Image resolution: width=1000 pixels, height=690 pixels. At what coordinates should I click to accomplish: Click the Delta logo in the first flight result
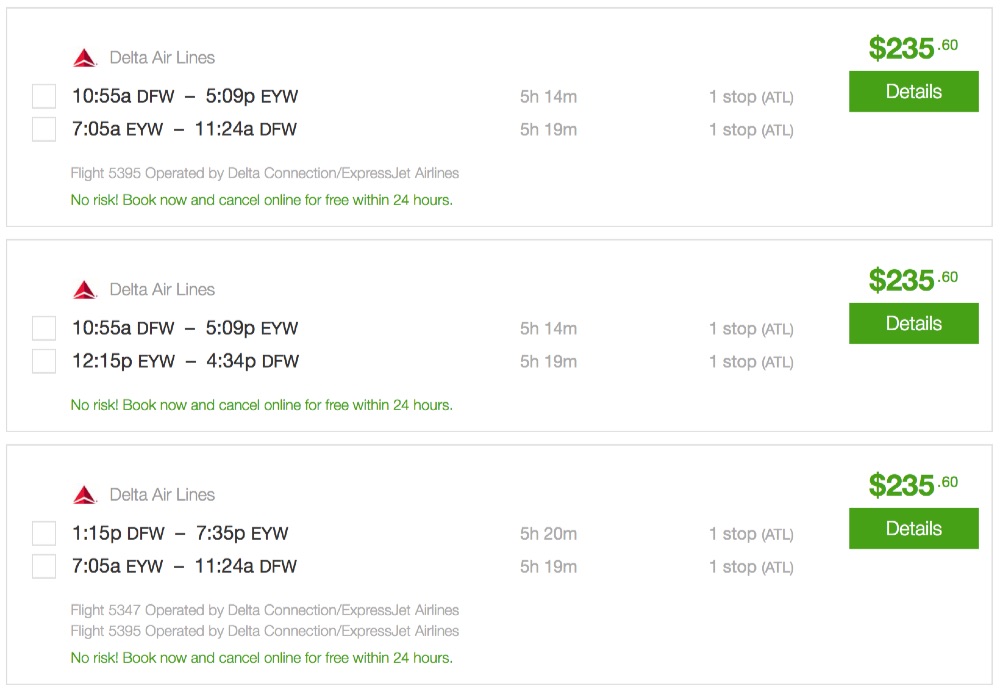click(x=84, y=58)
